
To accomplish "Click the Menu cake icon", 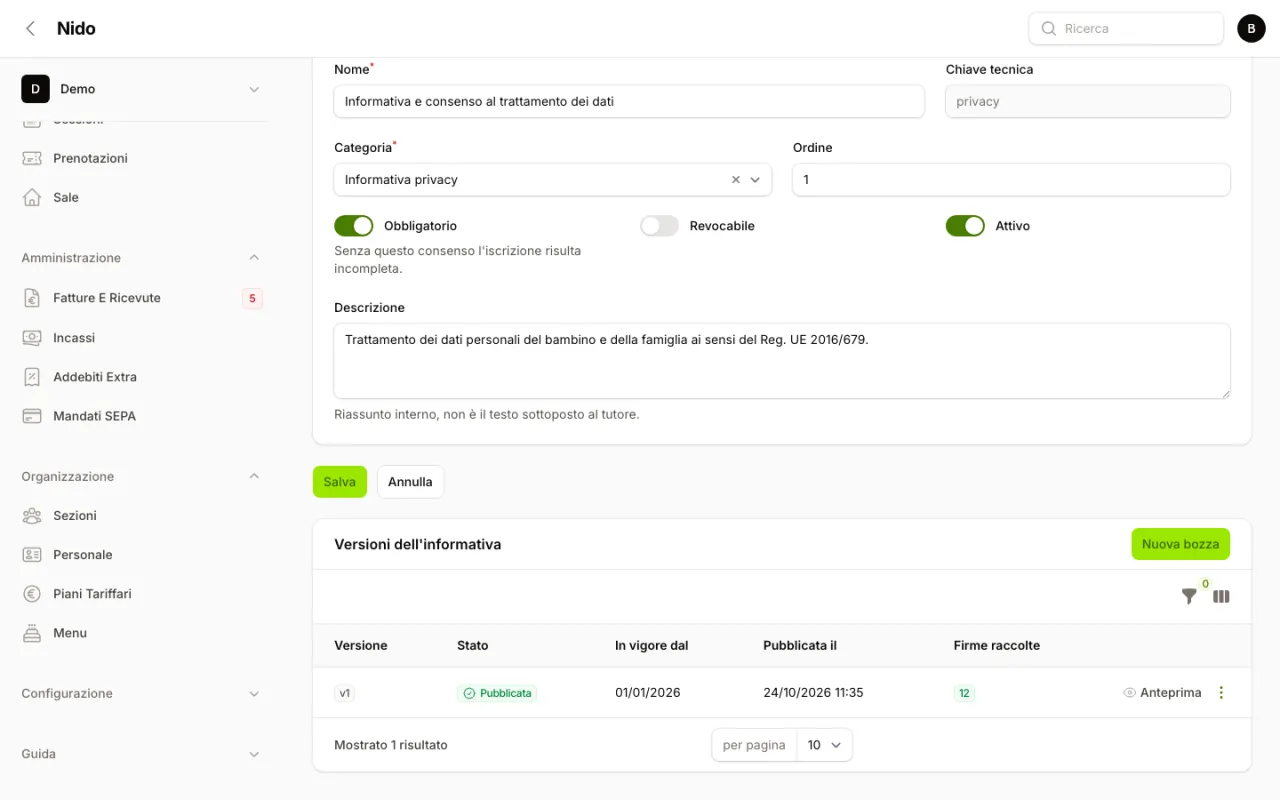I will (x=32, y=633).
